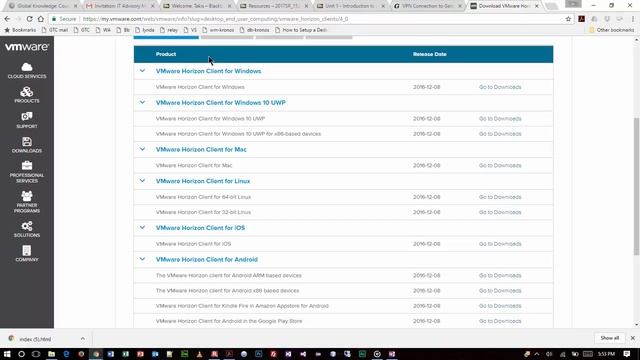The height and width of the screenshot is (360, 640).
Task: Go to Downloads for Horizon Client for Windows
Action: [500, 87]
